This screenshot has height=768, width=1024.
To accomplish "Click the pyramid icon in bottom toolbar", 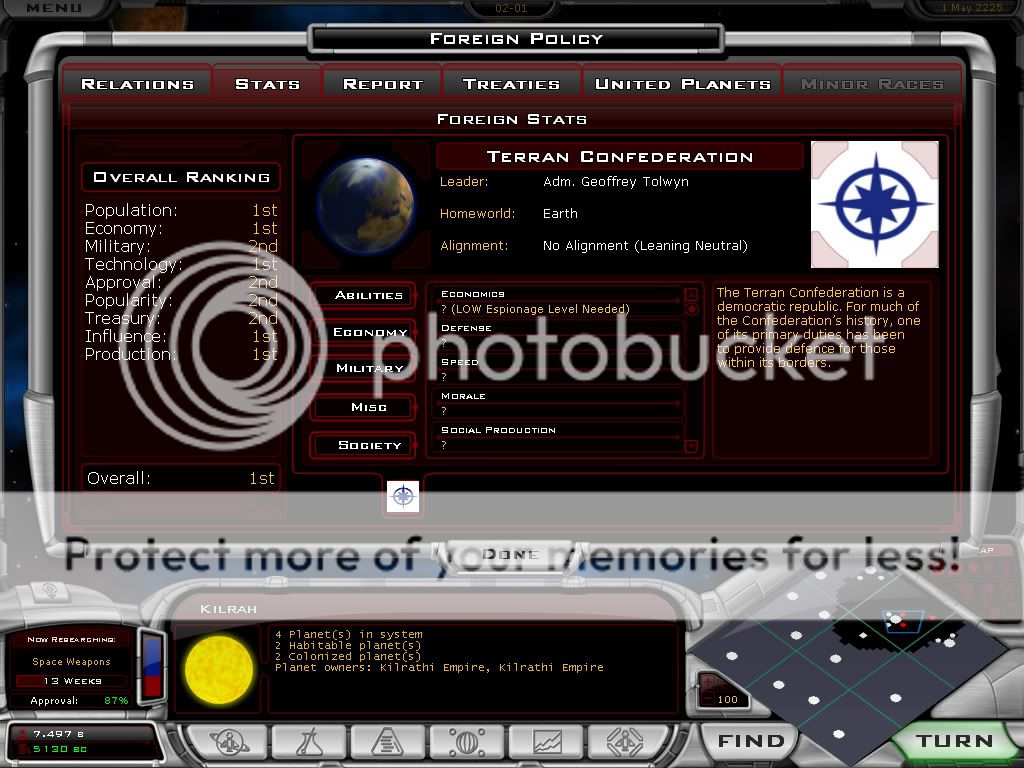I will (x=387, y=742).
